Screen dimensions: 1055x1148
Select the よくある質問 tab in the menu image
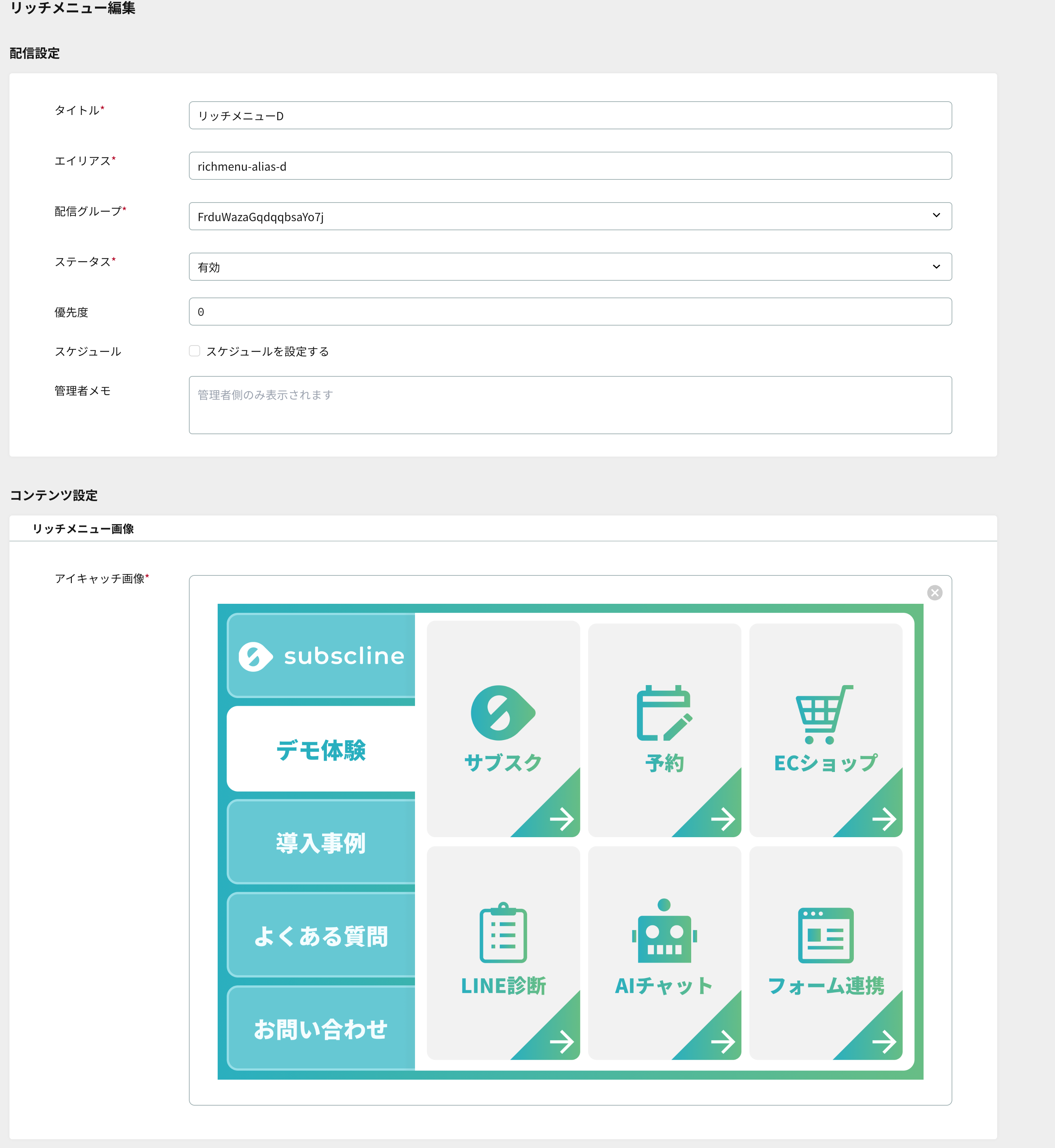pyautogui.click(x=321, y=935)
